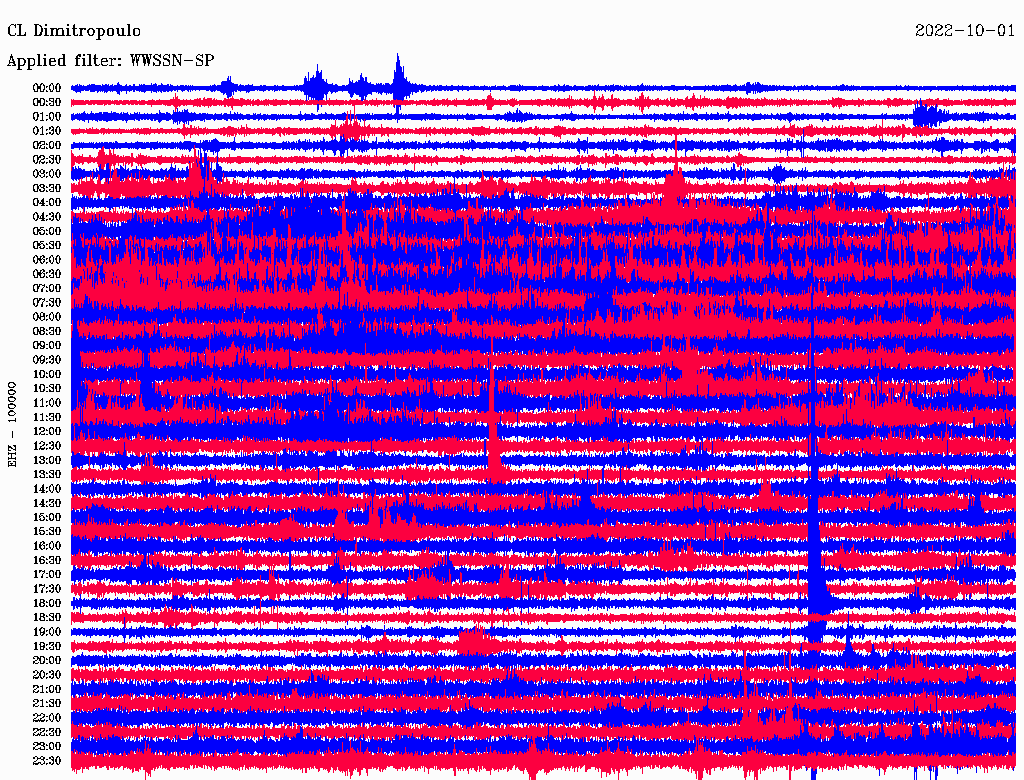Viewport: 1024px width, 780px height.
Task: Select the 21:00 time label
Action: 47,689
